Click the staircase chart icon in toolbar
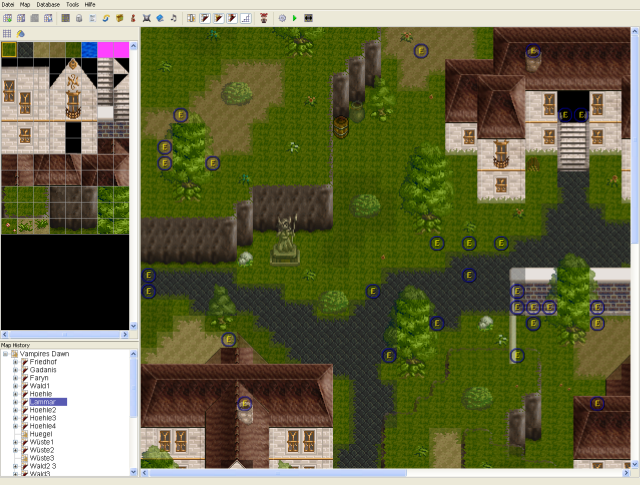Image resolution: width=640 pixels, height=485 pixels. click(245, 18)
